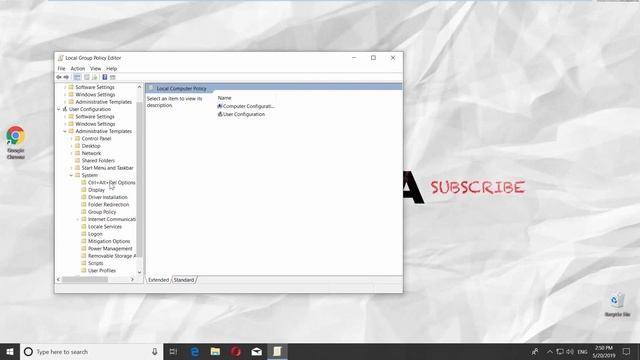
Task: Select the Removable Storage Access folder
Action: [x=109, y=256]
